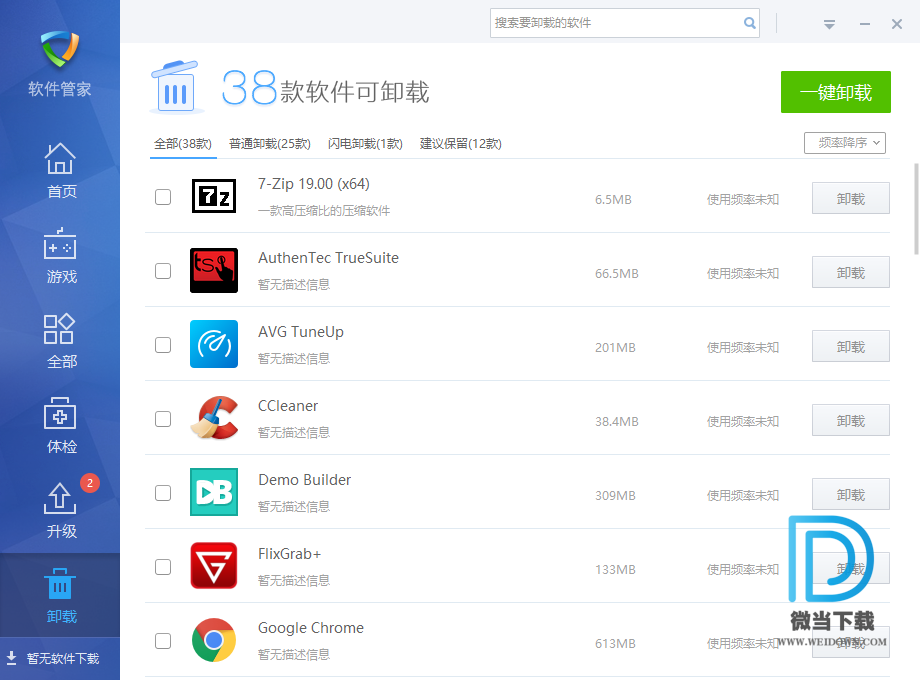Click the Demo Builder name text
Viewport: 920px width, 680px height.
pyautogui.click(x=305, y=480)
